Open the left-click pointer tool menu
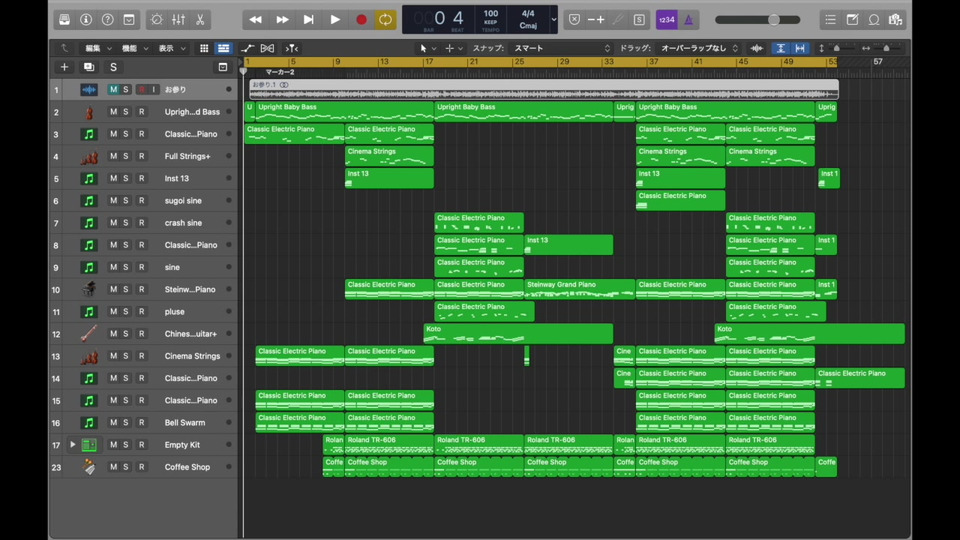 427,48
